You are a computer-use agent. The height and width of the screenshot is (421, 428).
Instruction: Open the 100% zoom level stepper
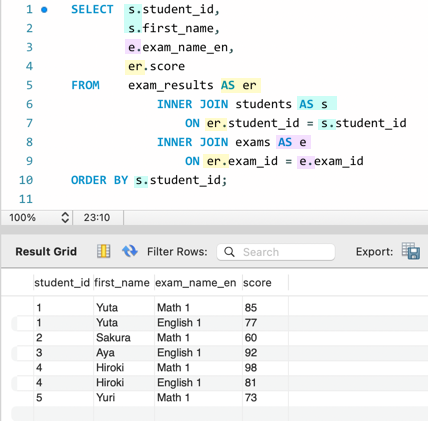(65, 218)
